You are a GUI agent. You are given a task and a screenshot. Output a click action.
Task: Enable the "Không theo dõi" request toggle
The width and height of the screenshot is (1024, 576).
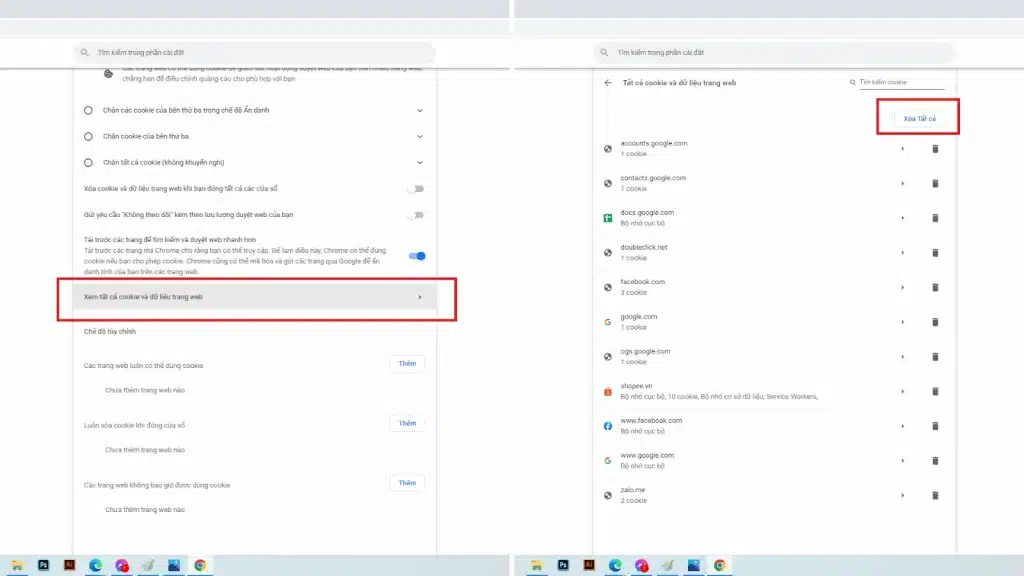416,214
